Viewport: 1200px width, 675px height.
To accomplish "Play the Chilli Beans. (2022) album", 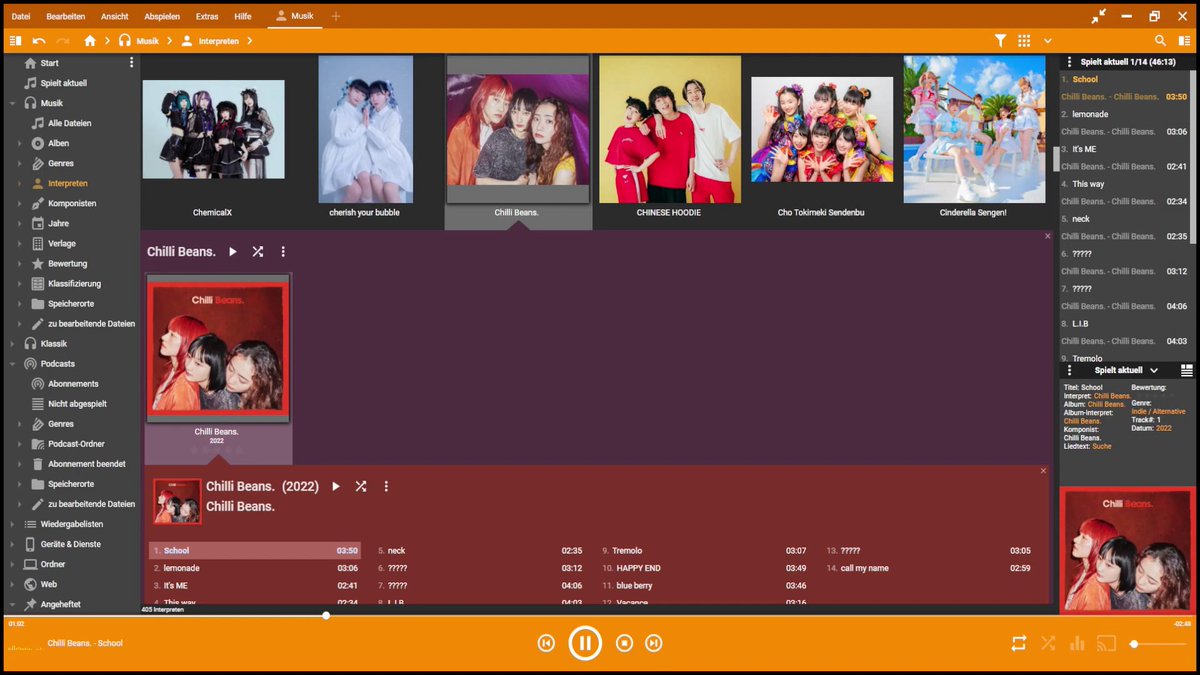I will coord(336,486).
